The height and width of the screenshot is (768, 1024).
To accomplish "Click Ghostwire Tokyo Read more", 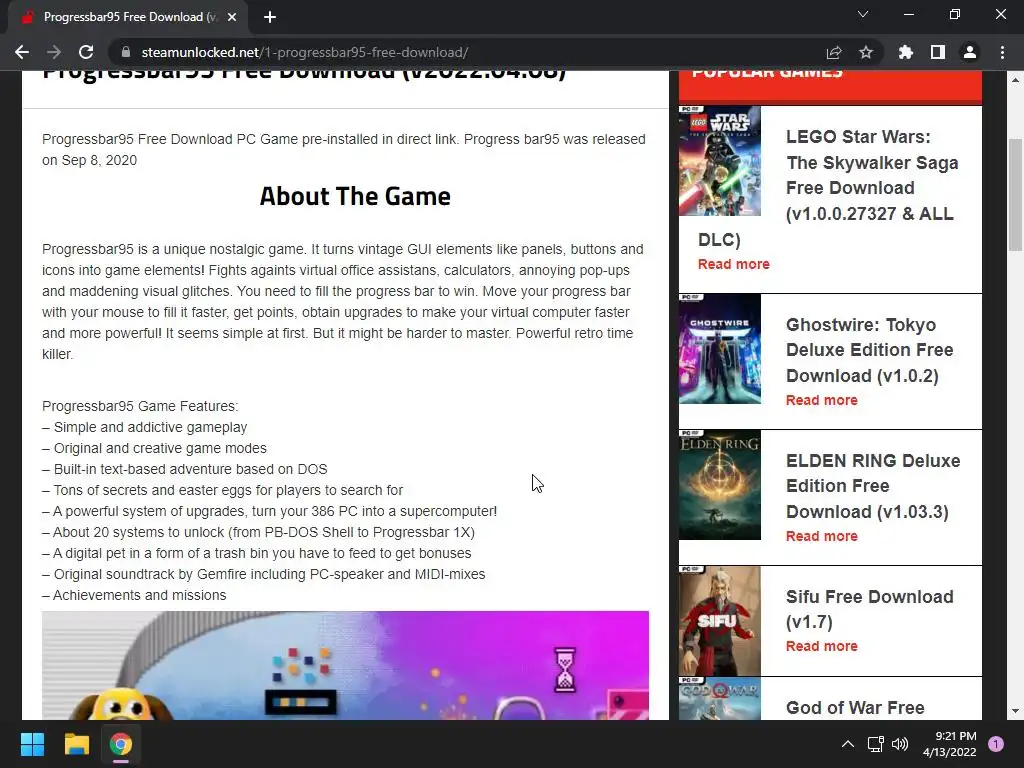I will click(x=822, y=400).
